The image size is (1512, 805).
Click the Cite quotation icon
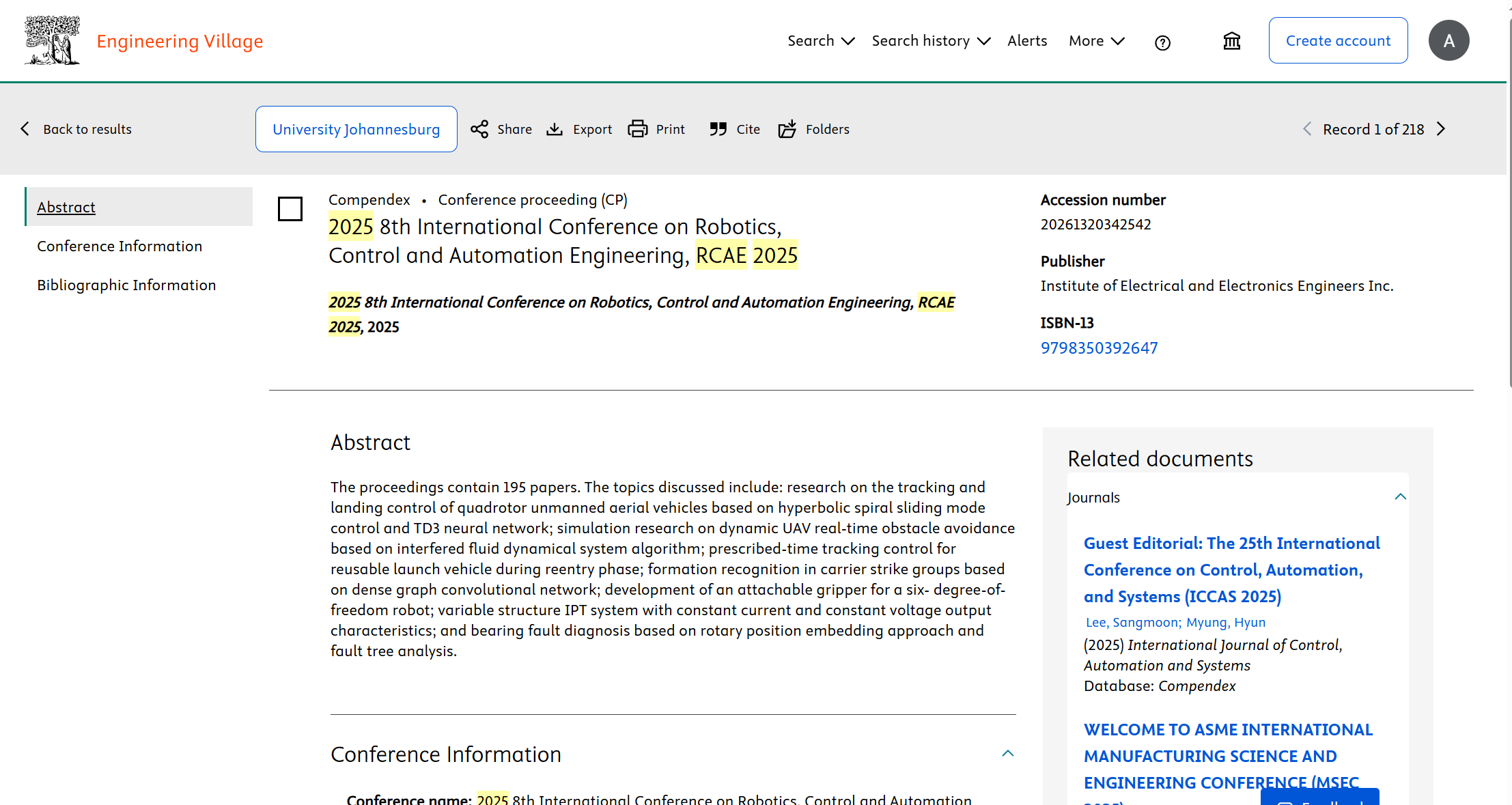(x=718, y=129)
